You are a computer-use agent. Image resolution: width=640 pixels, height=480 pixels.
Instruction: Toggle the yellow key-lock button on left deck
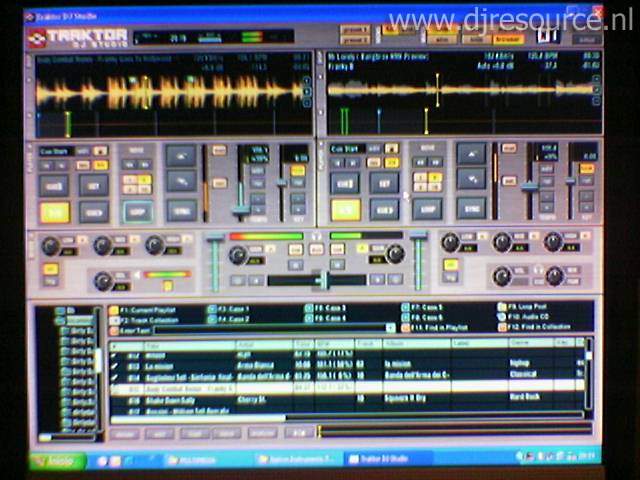tap(298, 171)
